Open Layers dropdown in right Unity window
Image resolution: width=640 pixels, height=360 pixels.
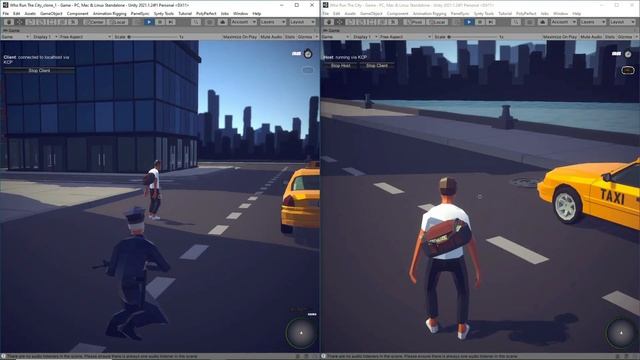(x=592, y=22)
